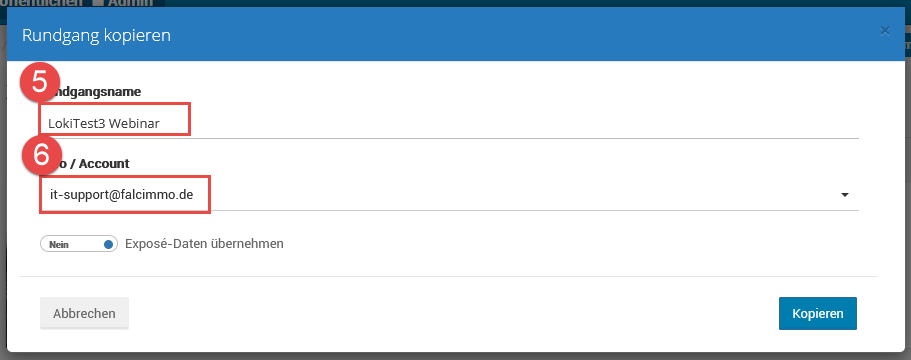Click the blue toggle knob for Exposé-Daten
This screenshot has height=360, width=911.
click(x=108, y=244)
